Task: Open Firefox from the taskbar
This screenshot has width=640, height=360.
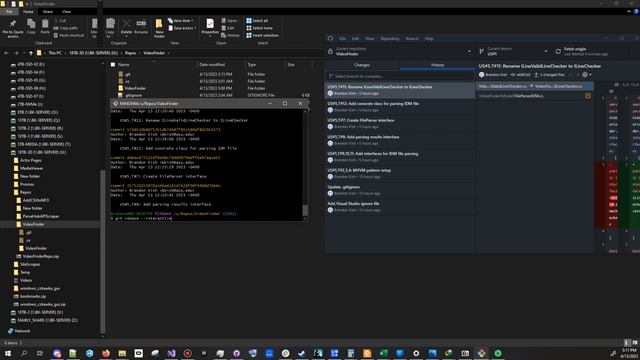Action: click(106, 353)
